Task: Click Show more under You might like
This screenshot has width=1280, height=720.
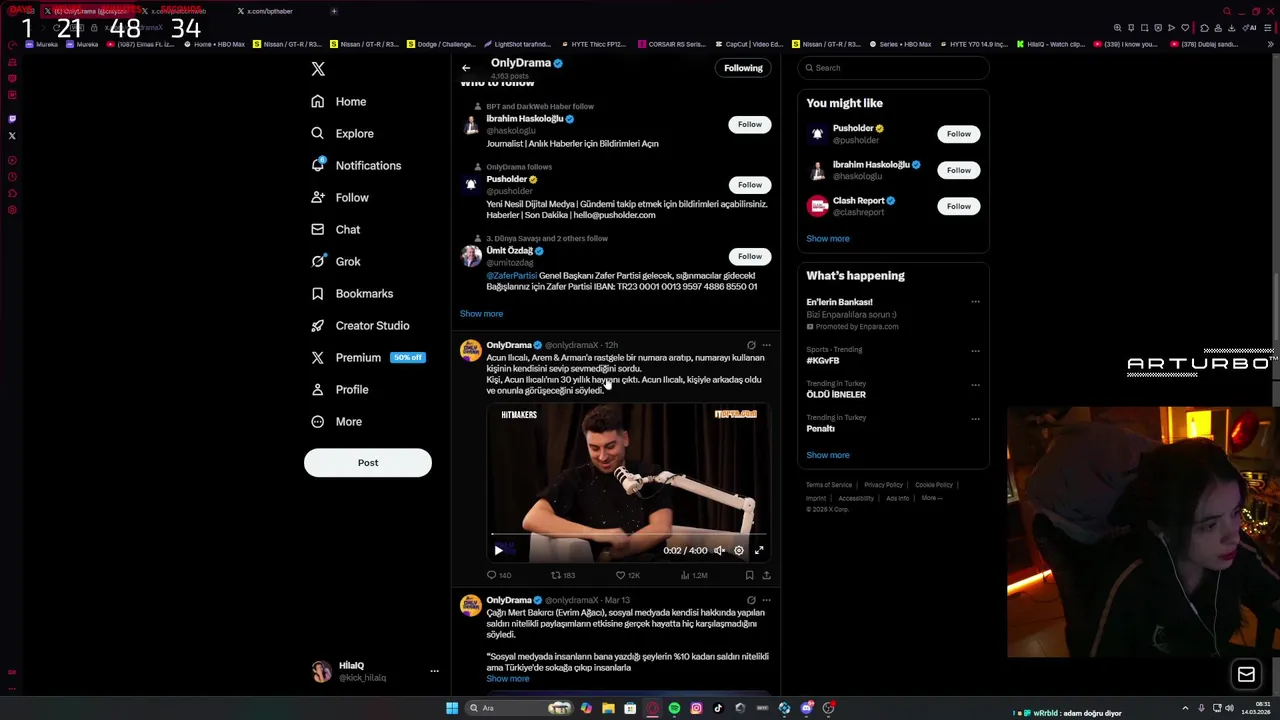Action: (828, 239)
